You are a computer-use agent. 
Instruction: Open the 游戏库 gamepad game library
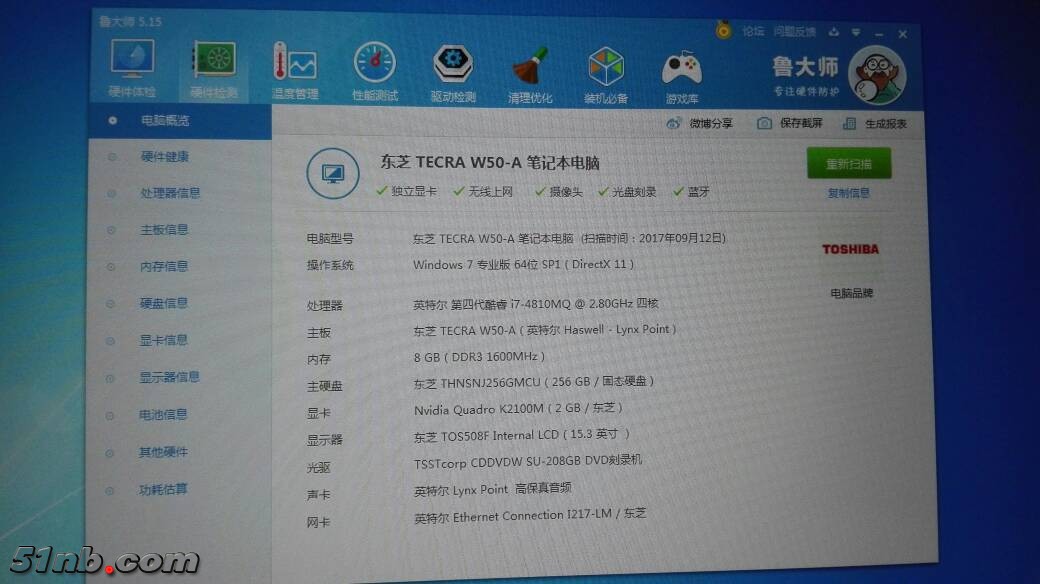(x=682, y=77)
